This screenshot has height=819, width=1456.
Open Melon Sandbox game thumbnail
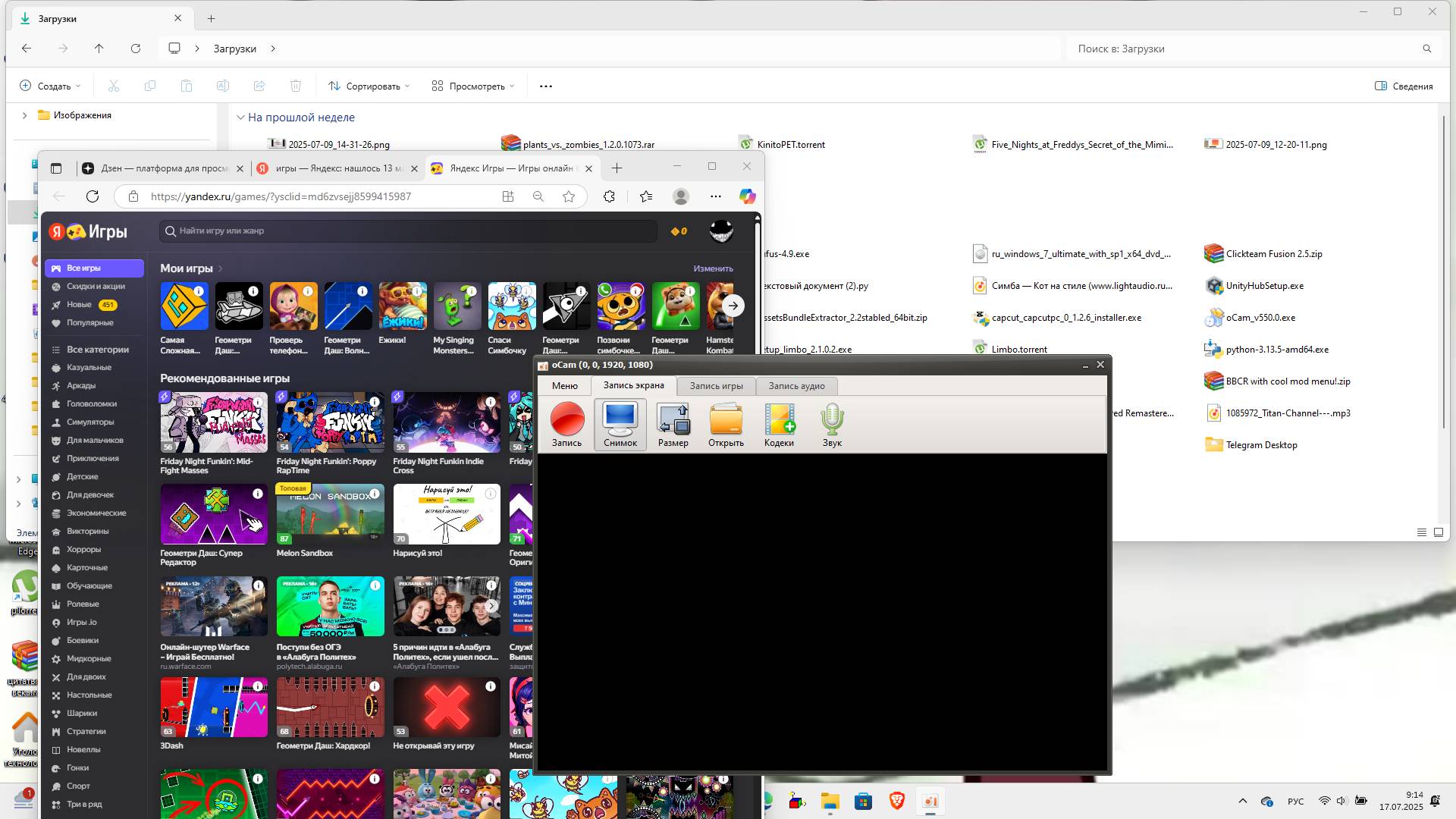pyautogui.click(x=330, y=514)
